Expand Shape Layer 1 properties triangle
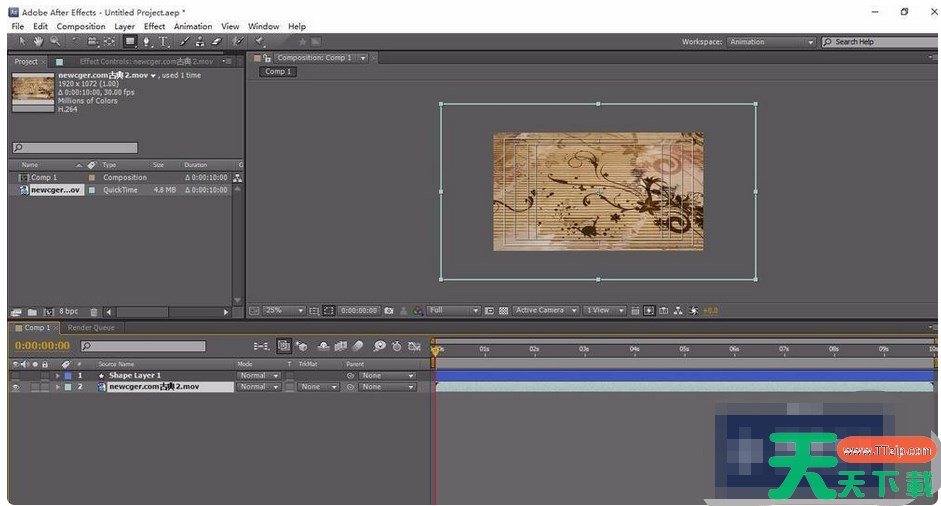Viewport: 941px width, 506px height. (57, 376)
